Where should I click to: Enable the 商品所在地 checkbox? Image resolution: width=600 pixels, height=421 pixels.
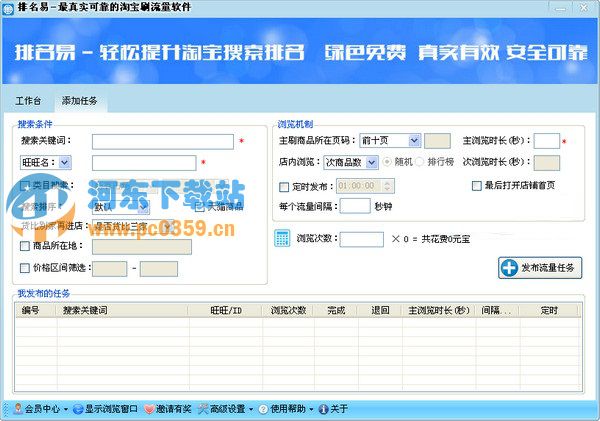tap(24, 246)
